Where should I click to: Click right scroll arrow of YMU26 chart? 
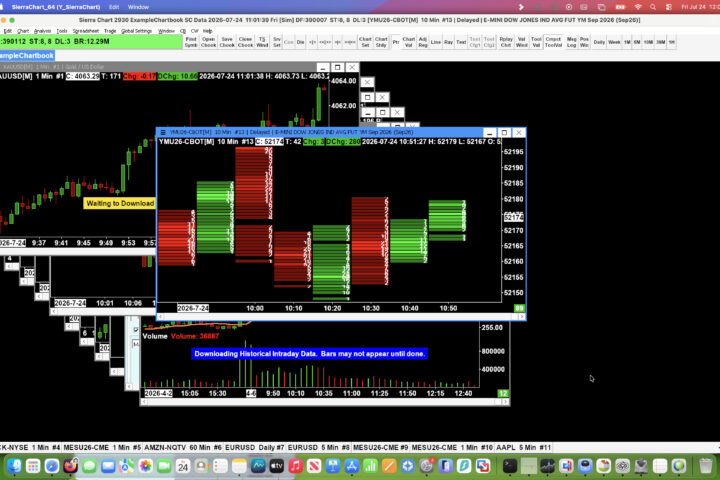tap(522, 316)
